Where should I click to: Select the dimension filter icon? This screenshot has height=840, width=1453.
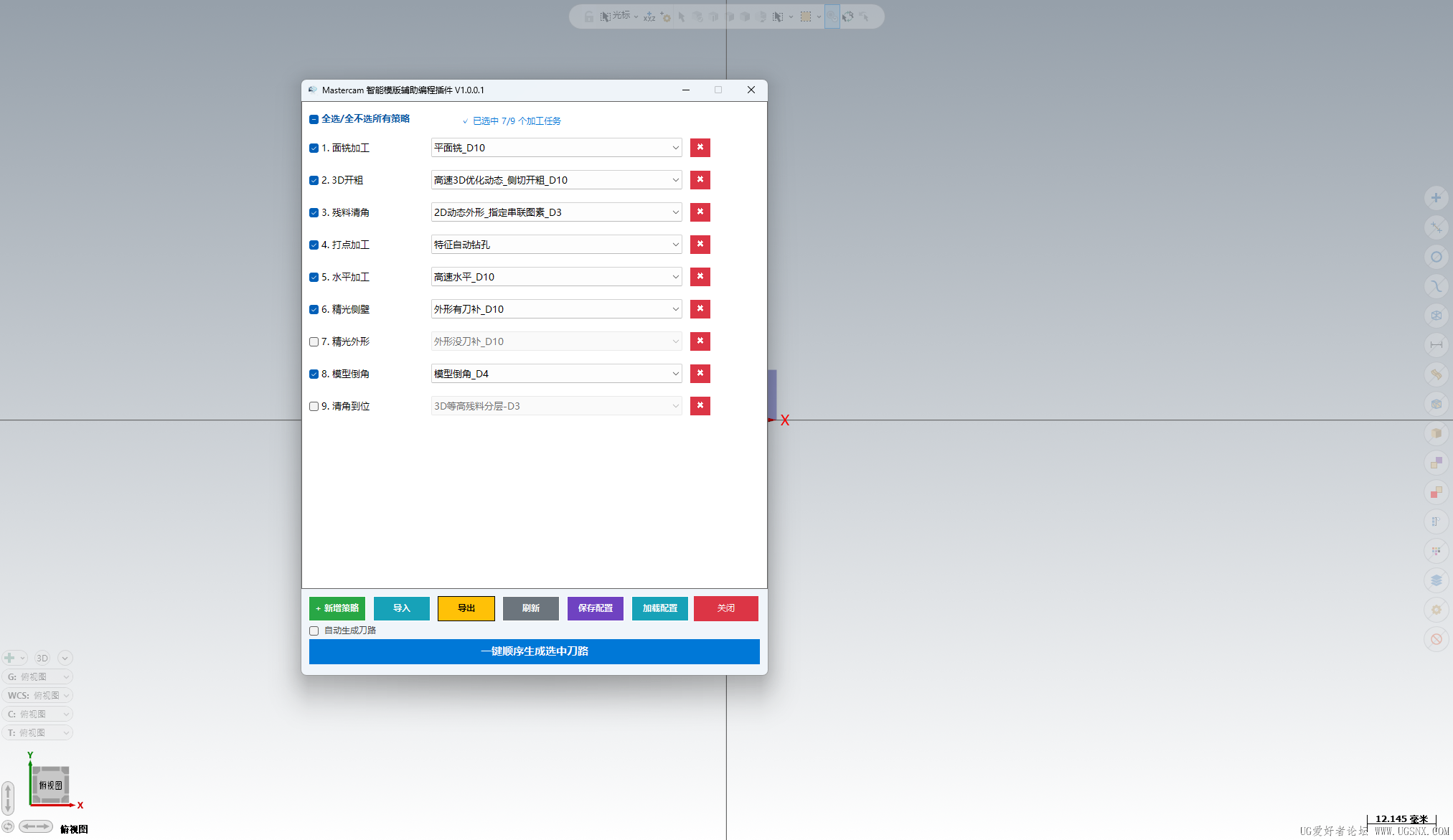tap(1436, 345)
